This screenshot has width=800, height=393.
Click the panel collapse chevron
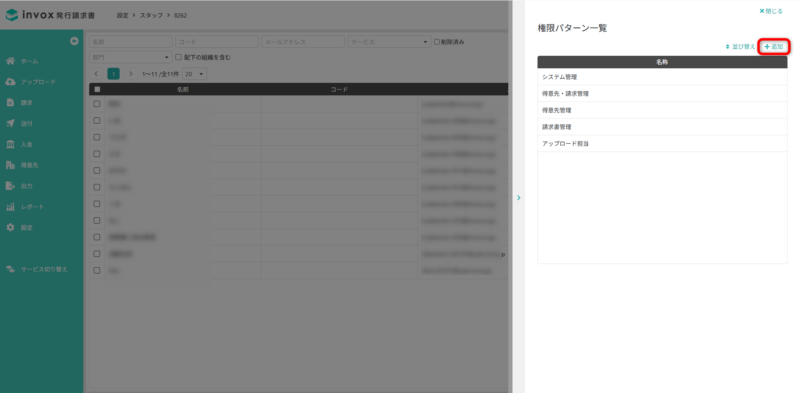[519, 198]
